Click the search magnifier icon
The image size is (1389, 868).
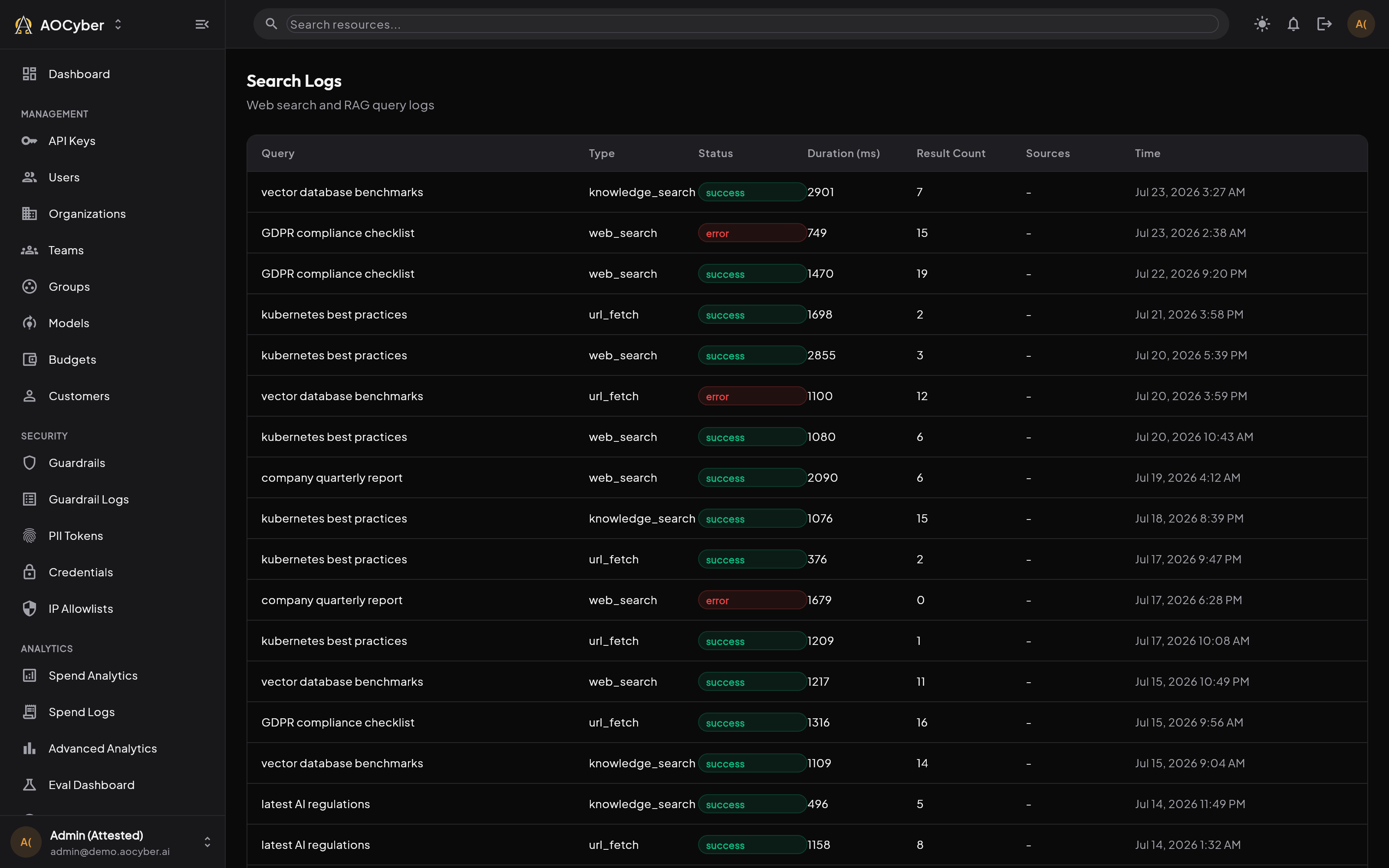(x=271, y=24)
